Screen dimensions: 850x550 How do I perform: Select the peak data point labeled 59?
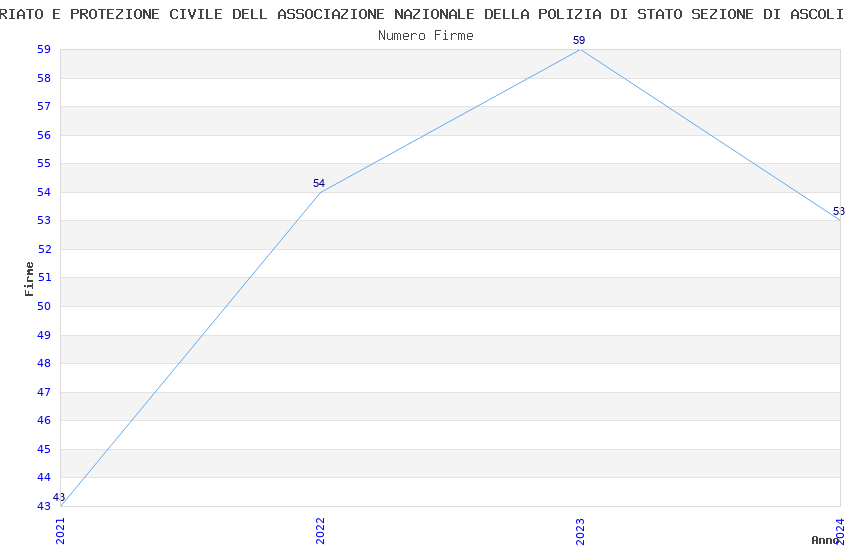(x=580, y=49)
